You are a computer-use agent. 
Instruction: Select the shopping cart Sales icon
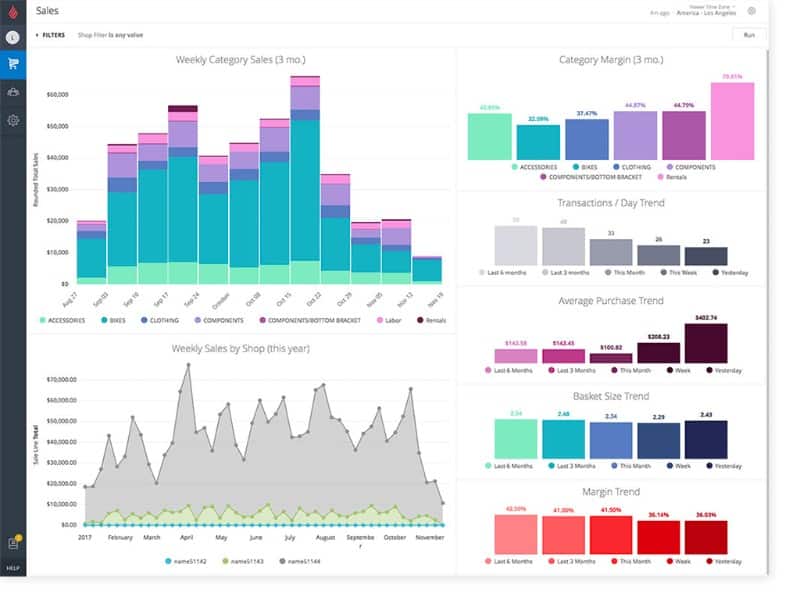tap(13, 64)
